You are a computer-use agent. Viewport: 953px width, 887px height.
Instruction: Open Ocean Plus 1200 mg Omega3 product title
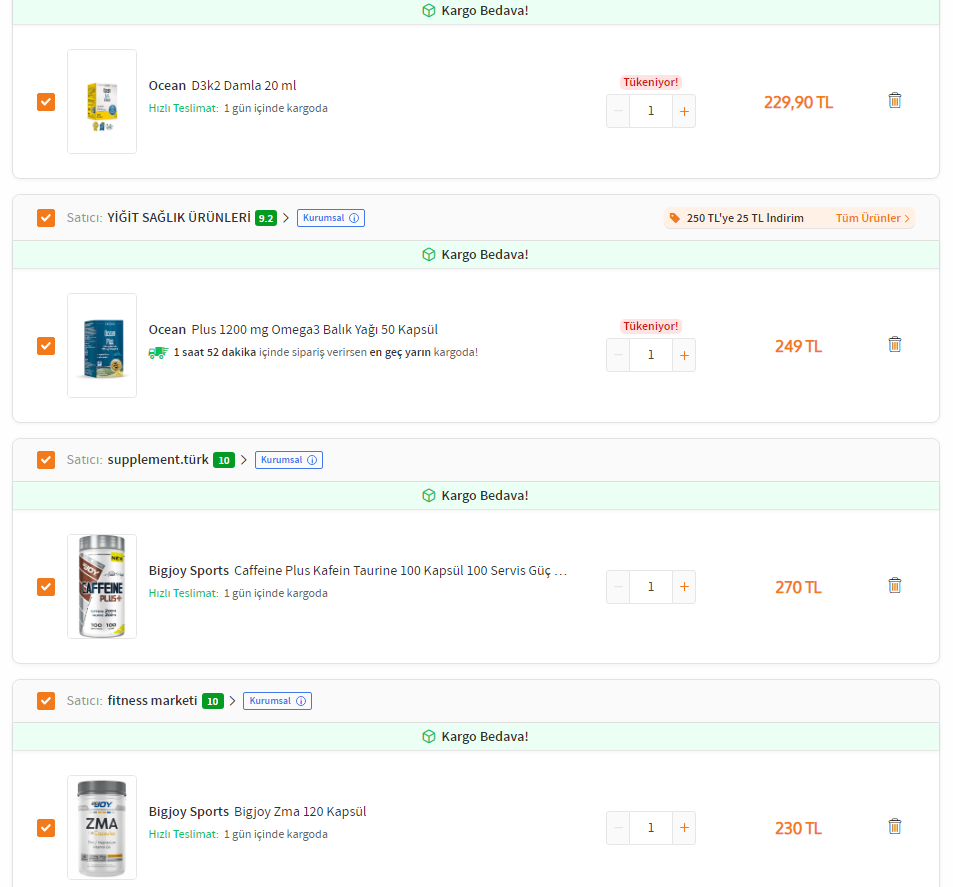point(293,330)
